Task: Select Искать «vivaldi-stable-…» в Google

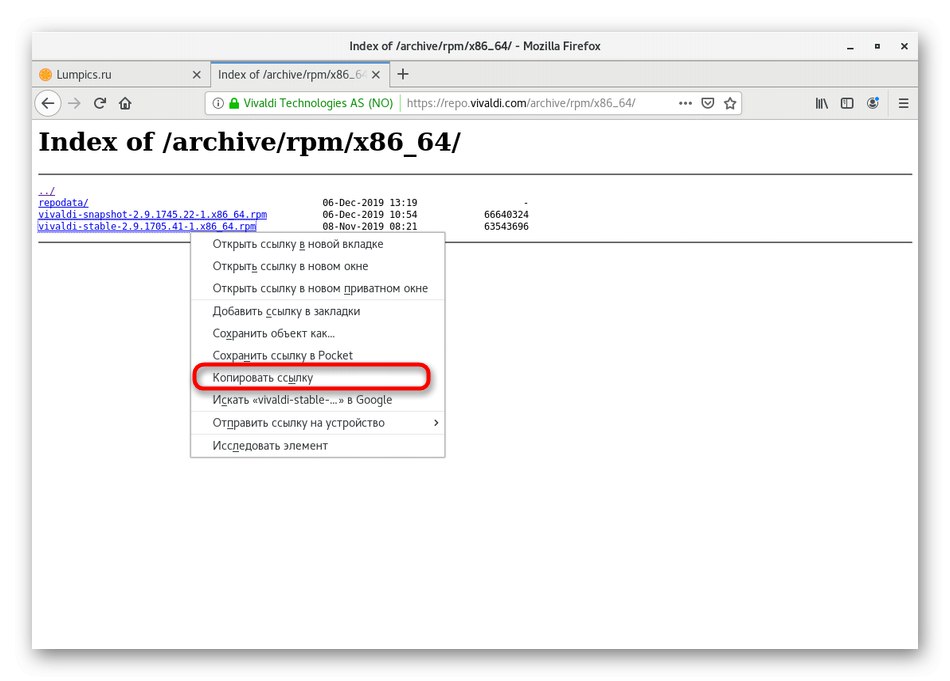Action: (x=317, y=400)
